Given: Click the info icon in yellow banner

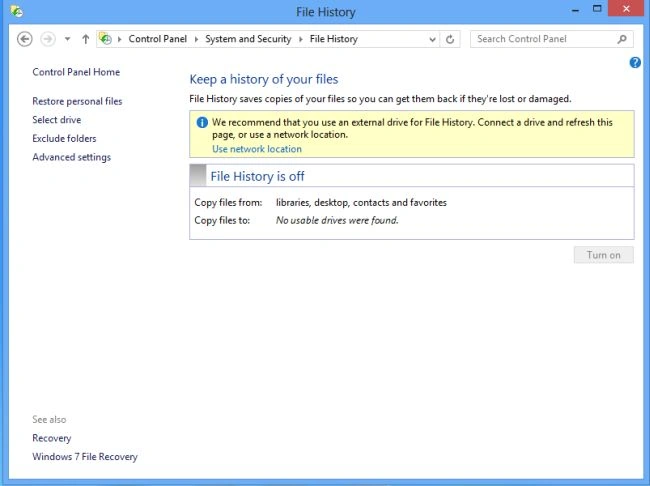Looking at the screenshot, I should pos(202,122).
